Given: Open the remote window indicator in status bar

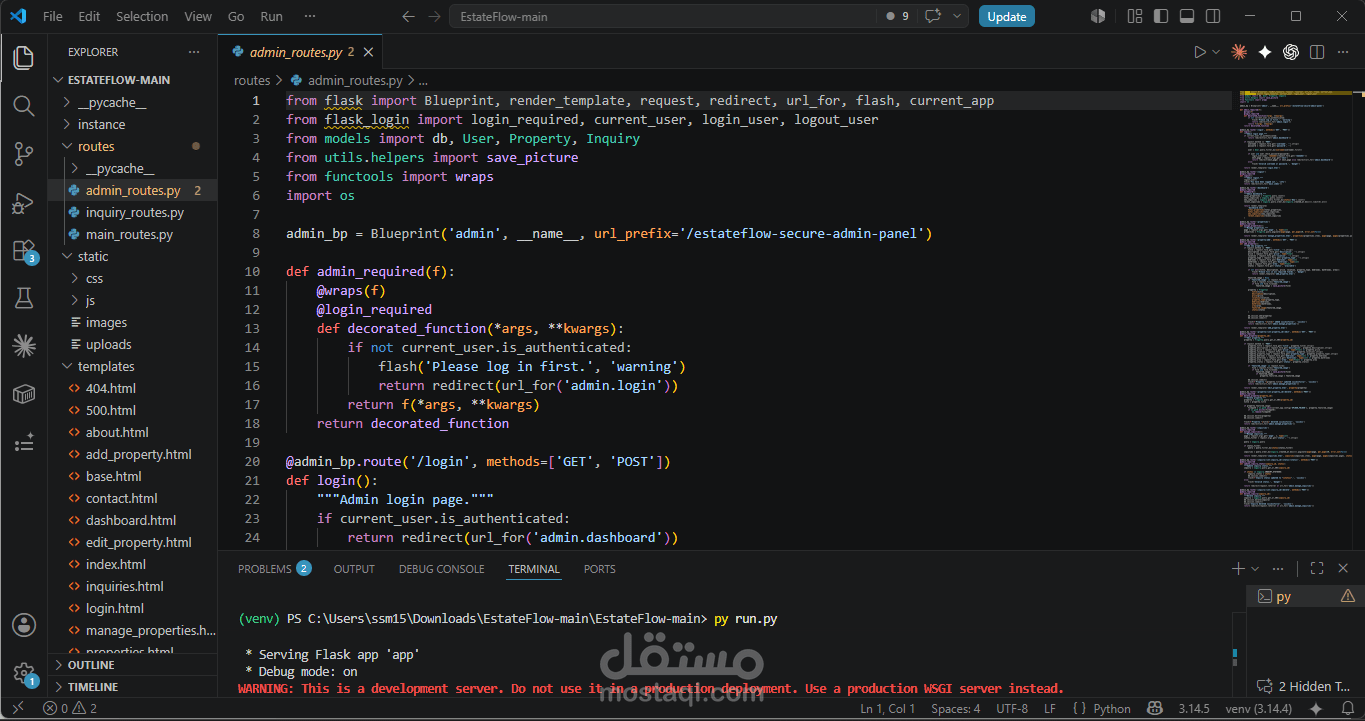Looking at the screenshot, I should coord(17,709).
